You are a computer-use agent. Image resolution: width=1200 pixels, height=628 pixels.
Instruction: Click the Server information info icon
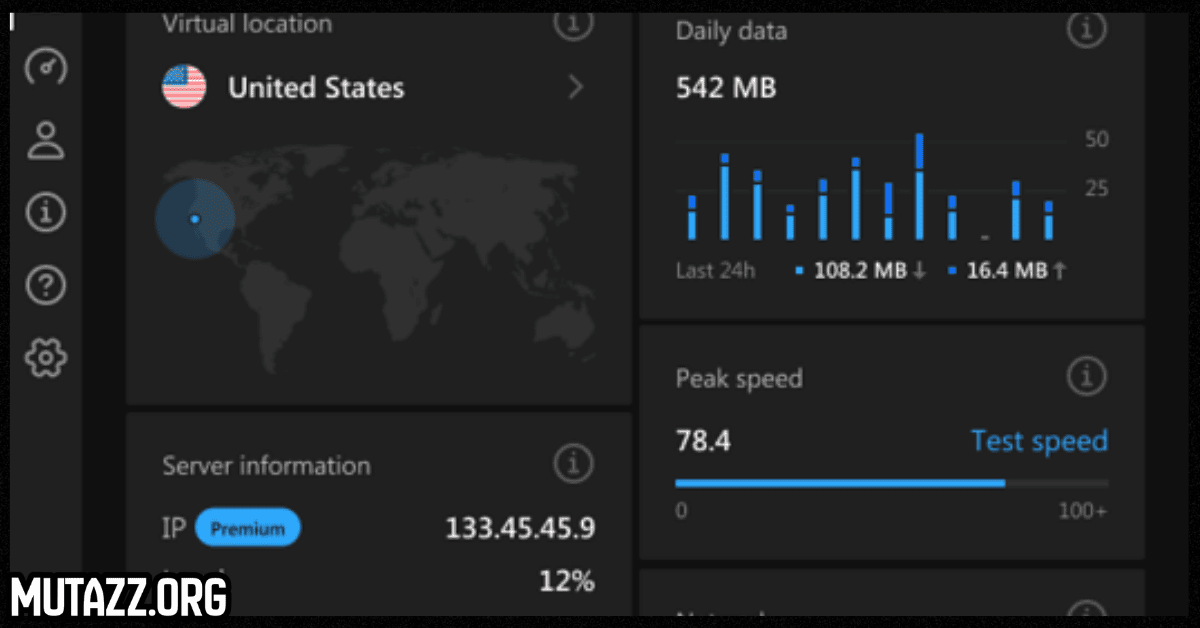click(573, 464)
